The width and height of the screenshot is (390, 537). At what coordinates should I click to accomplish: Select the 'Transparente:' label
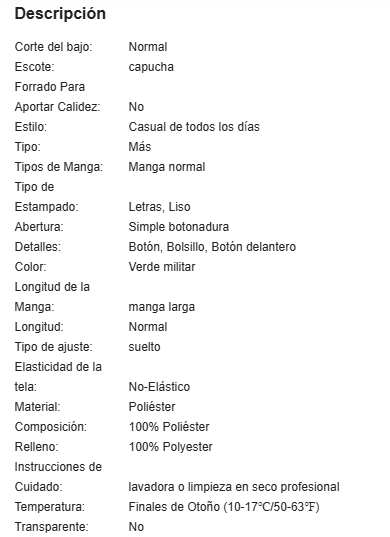tap(51, 527)
